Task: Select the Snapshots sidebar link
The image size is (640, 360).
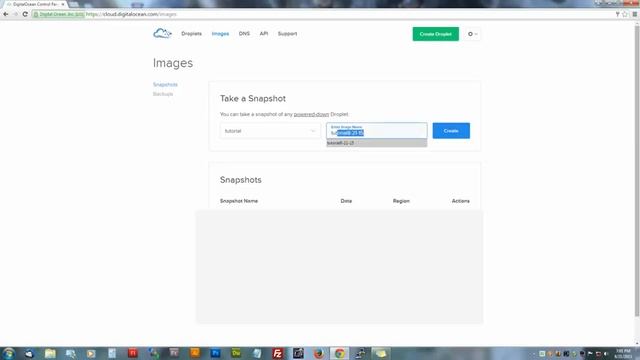Action: (165, 84)
